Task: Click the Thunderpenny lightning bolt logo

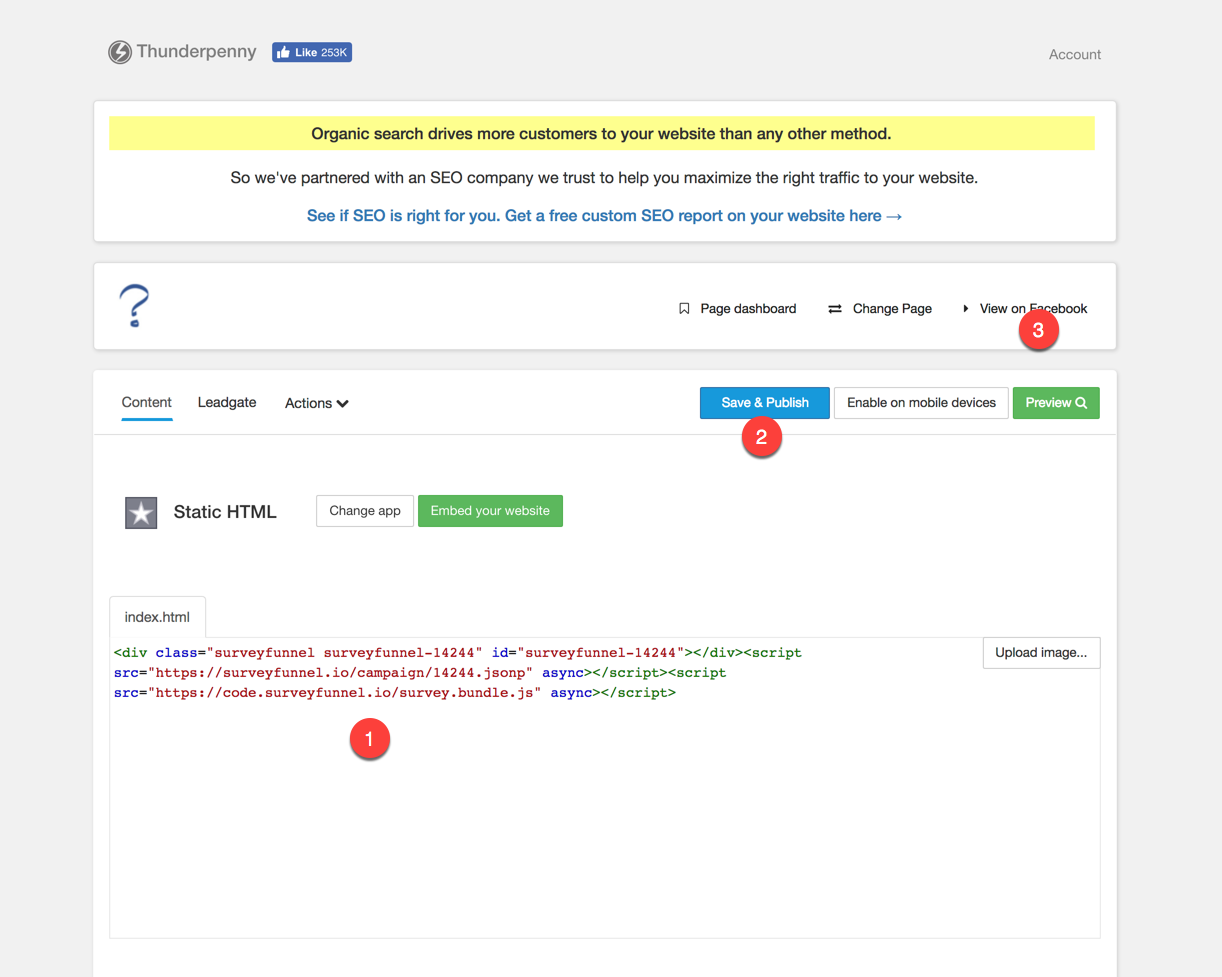Action: (120, 52)
